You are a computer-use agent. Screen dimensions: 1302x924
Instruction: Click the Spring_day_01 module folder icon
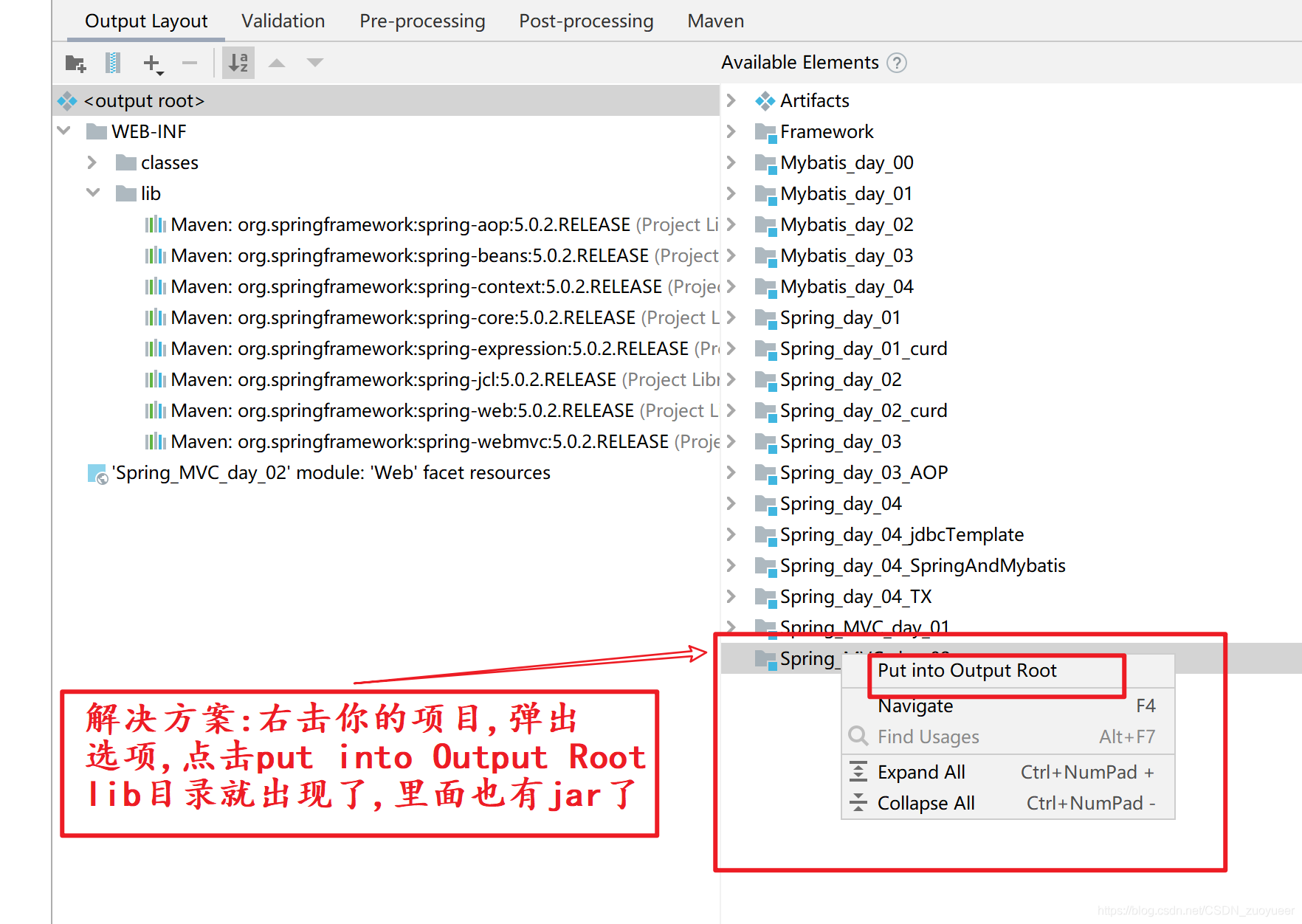[766, 319]
